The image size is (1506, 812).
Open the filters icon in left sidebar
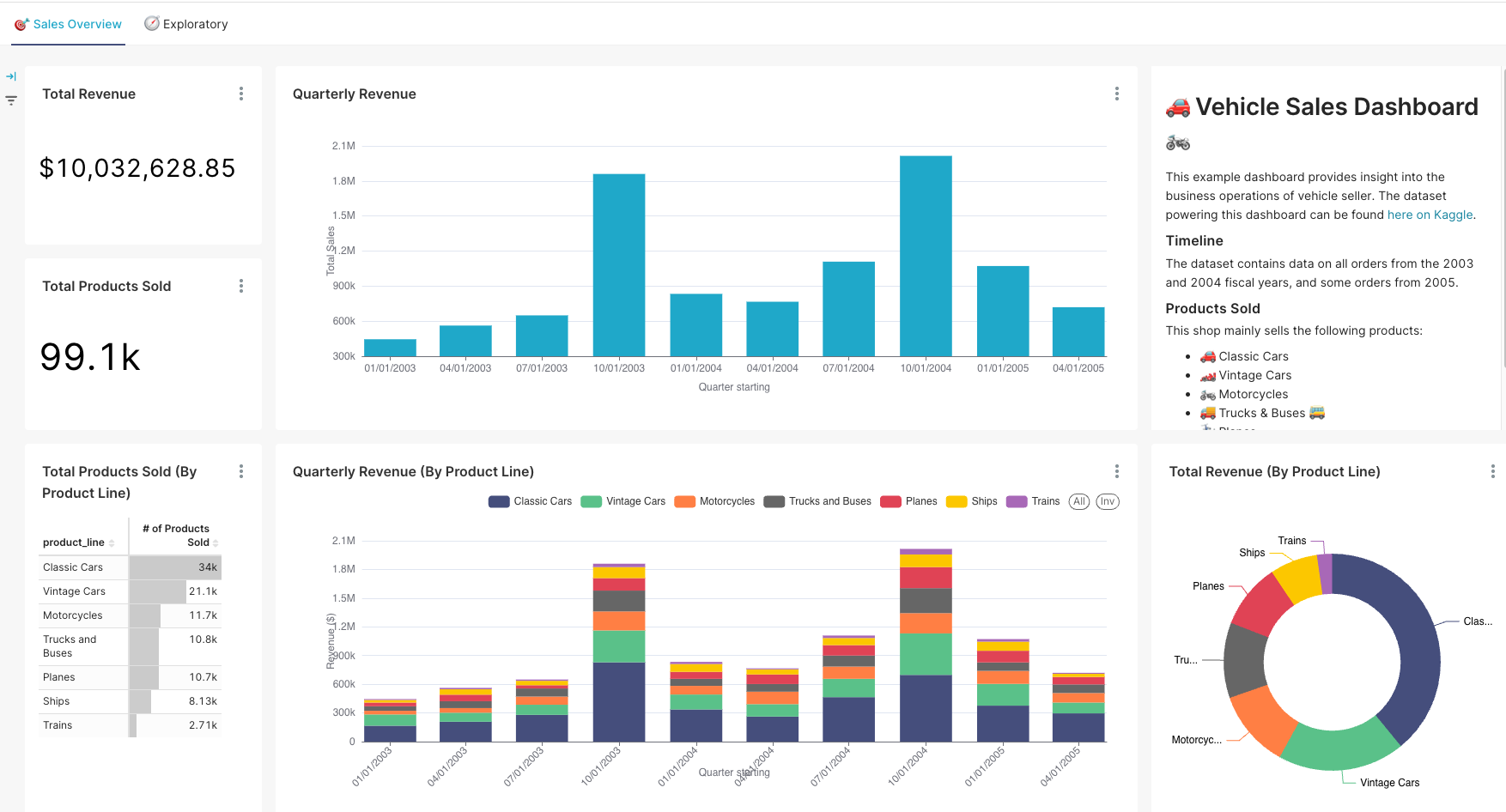tap(11, 100)
